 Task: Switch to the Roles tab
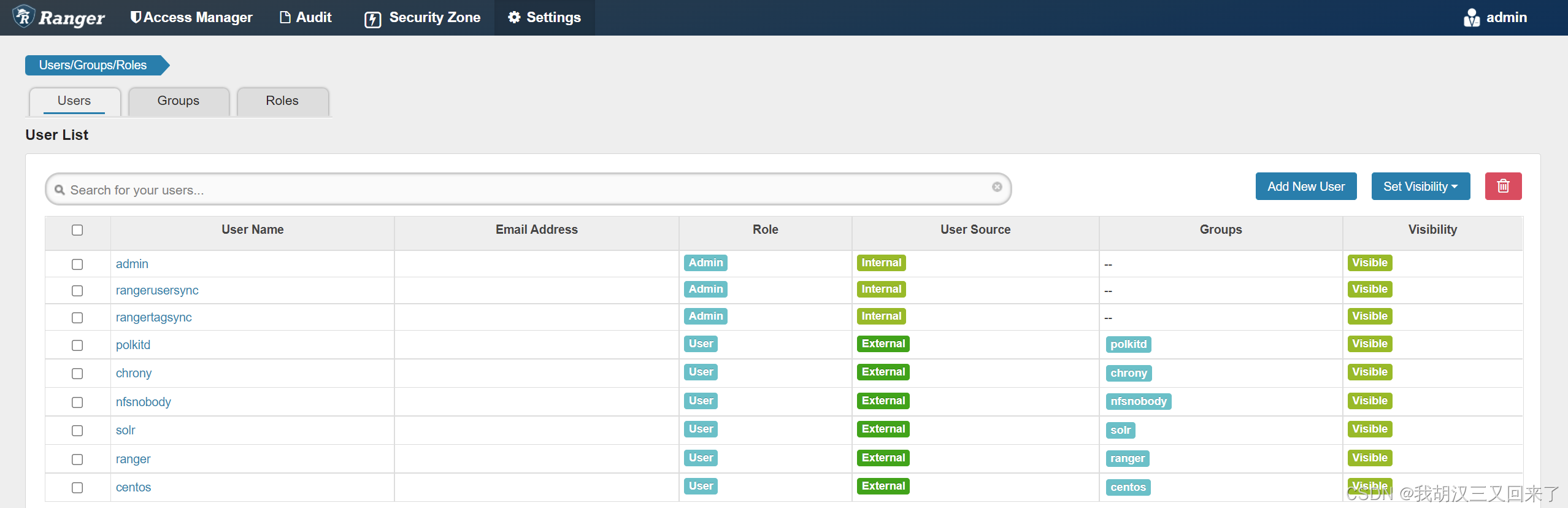[282, 101]
